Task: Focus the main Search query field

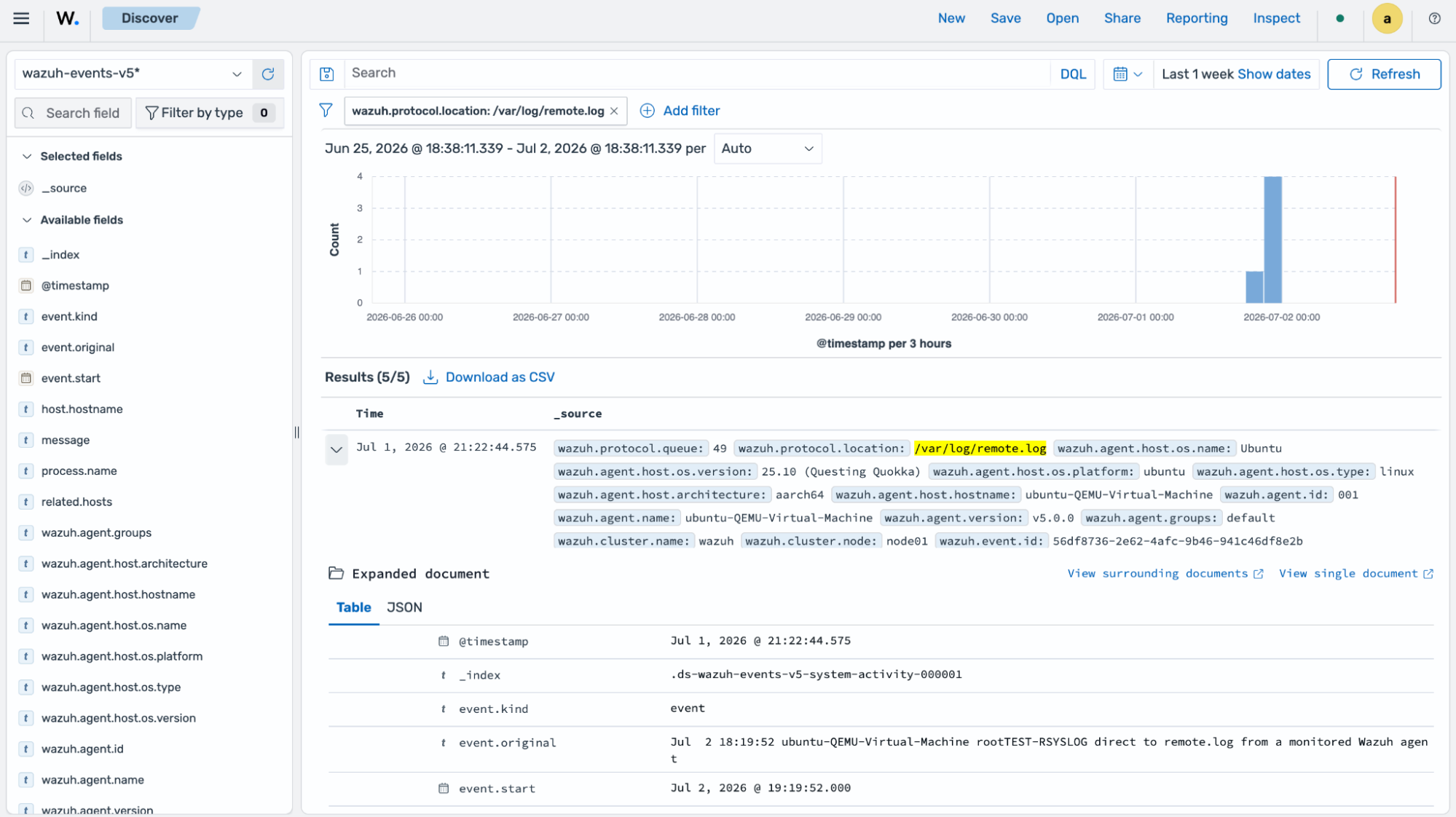Action: coord(696,74)
